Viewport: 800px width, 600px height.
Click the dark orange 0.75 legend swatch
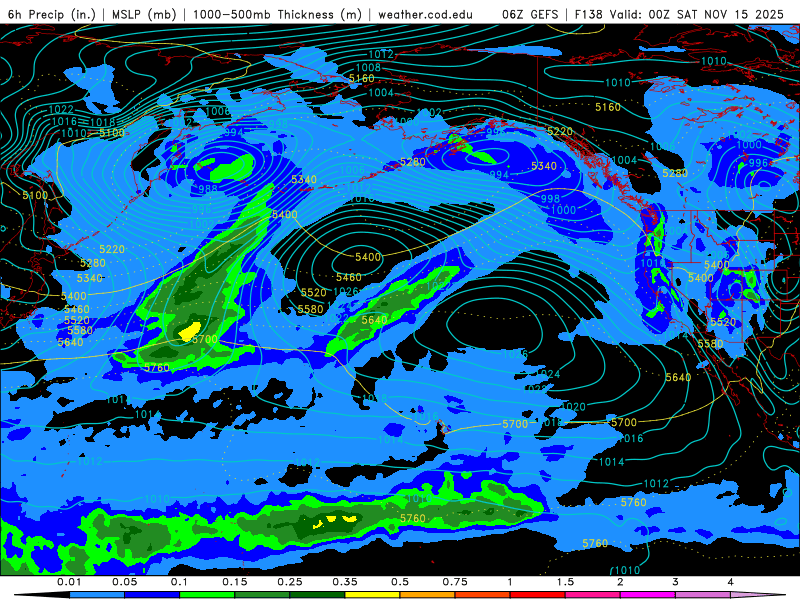pyautogui.click(x=483, y=595)
